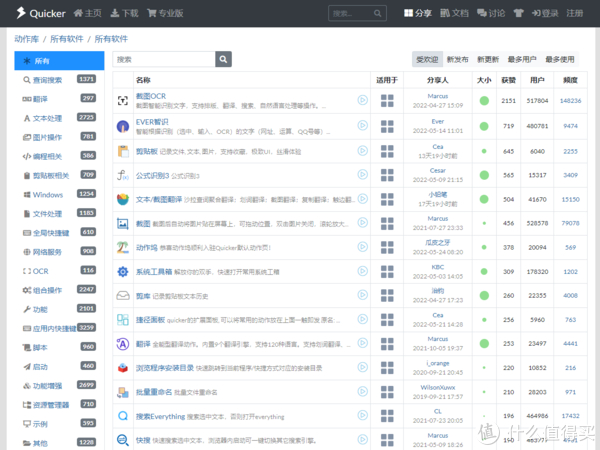The height and width of the screenshot is (450, 600).
Task: Sort by the 获赞 column header
Action: 509,80
